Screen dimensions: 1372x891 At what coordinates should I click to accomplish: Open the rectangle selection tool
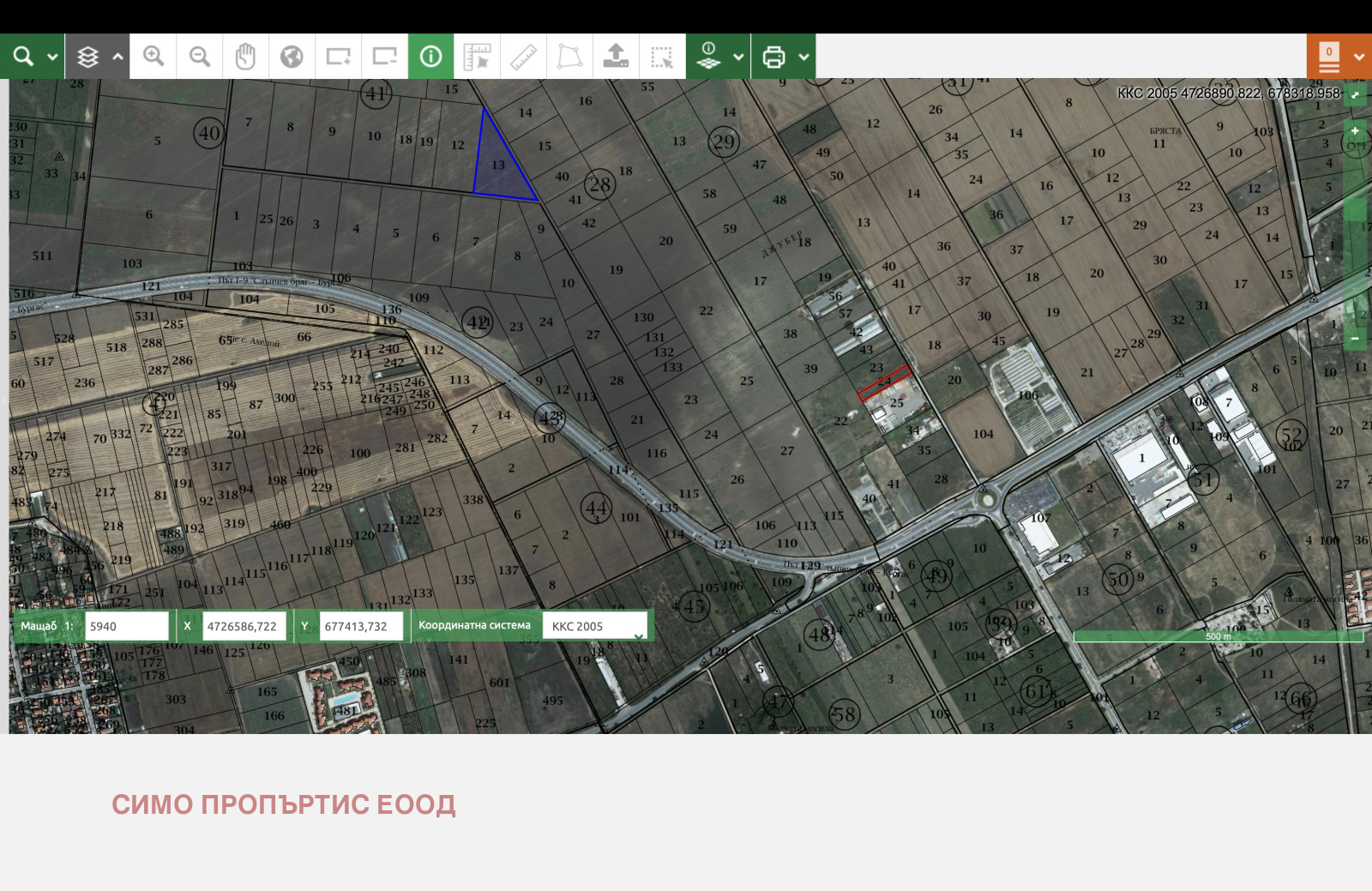click(662, 56)
